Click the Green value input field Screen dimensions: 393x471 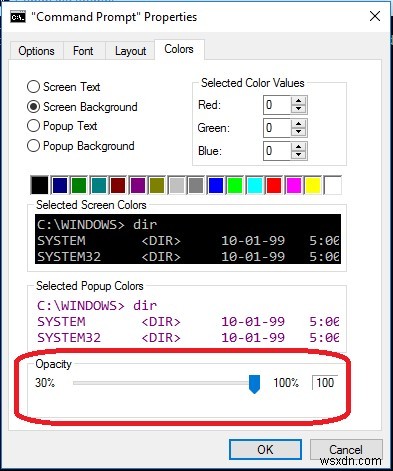(x=277, y=128)
